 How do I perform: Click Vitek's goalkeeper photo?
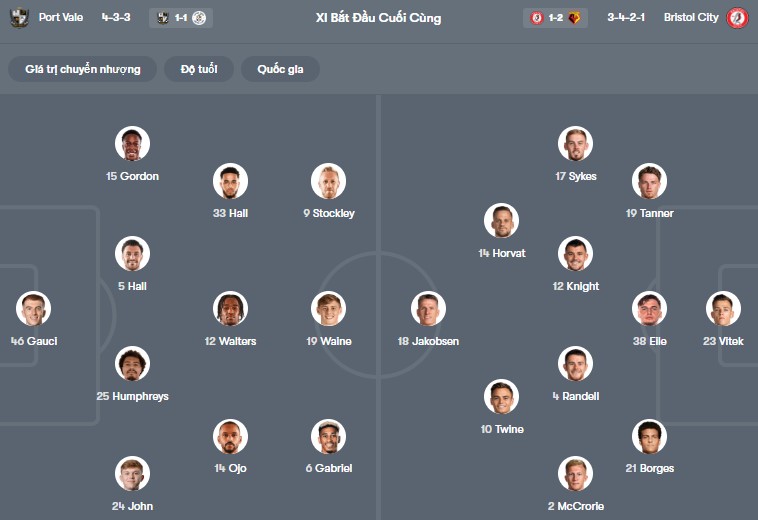(x=723, y=309)
